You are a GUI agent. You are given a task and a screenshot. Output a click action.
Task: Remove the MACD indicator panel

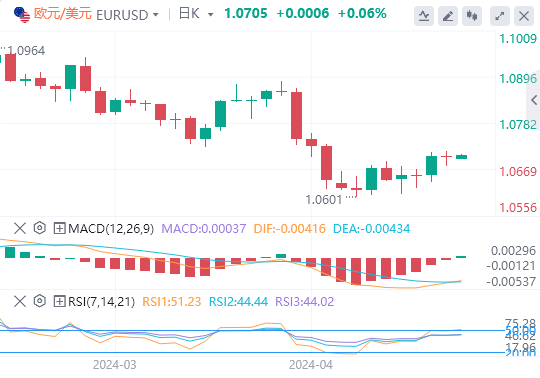click(x=20, y=228)
